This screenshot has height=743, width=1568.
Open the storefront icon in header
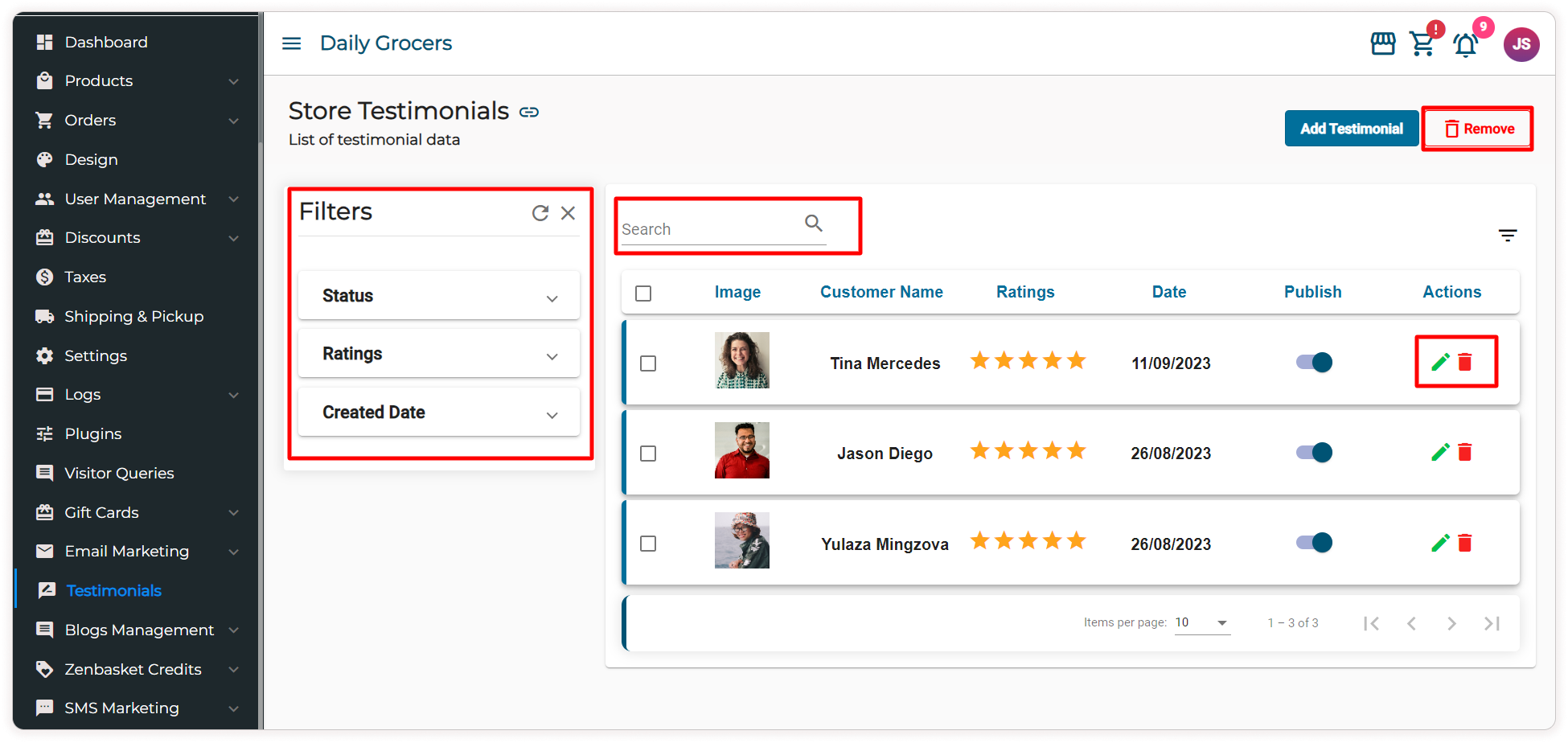[1382, 43]
